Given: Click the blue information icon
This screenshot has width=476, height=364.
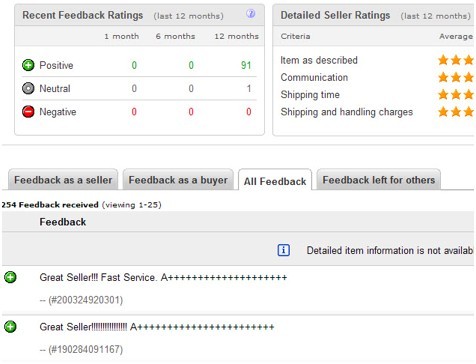Looking at the screenshot, I should point(284,250).
